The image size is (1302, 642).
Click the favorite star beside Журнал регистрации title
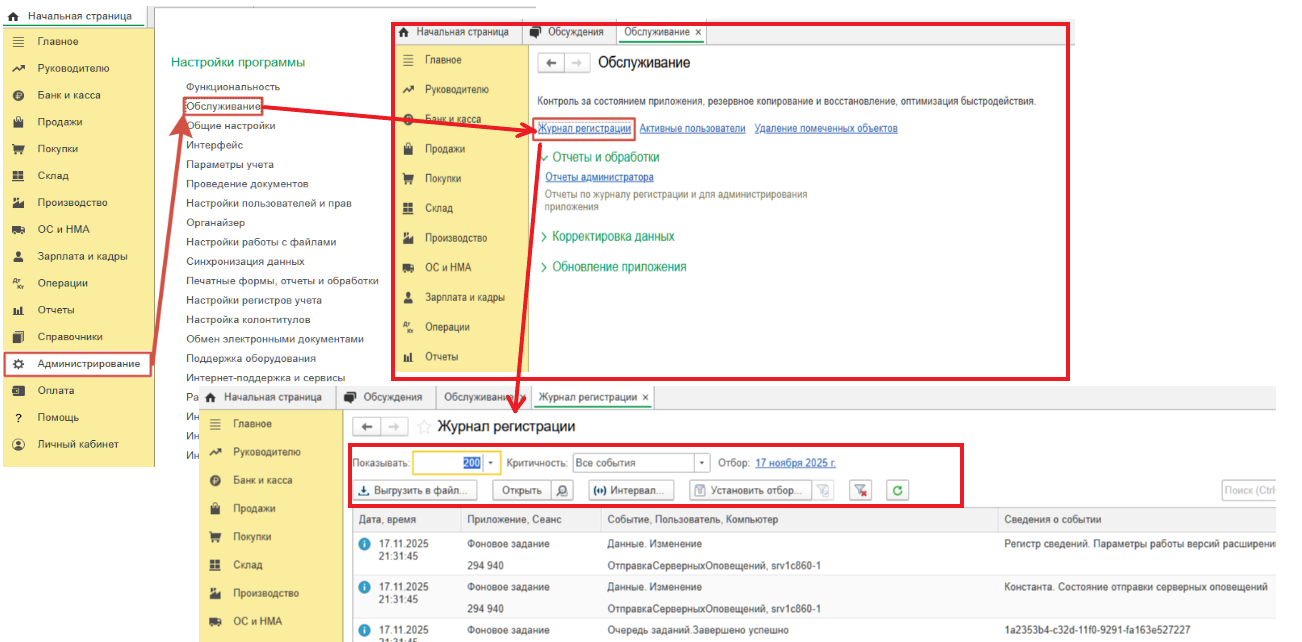424,427
